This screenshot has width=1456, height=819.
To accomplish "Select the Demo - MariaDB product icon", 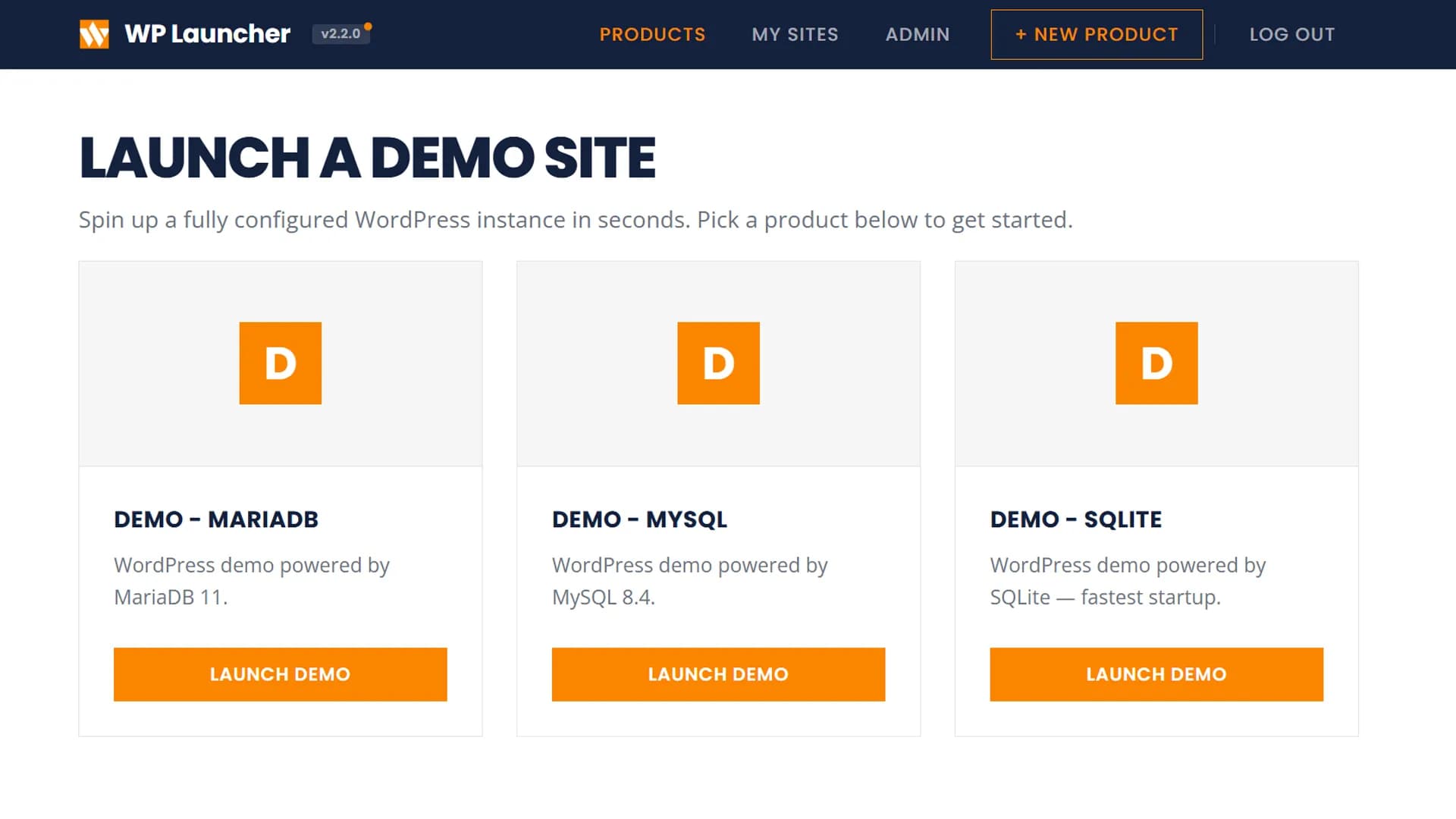I will [x=281, y=363].
